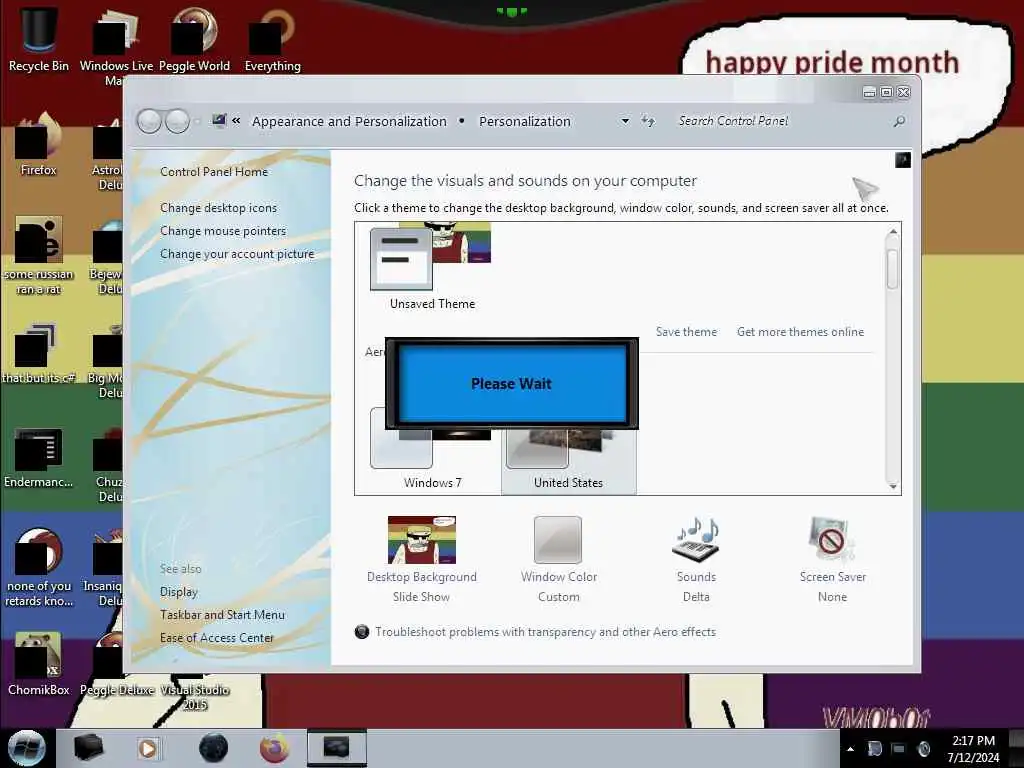
Task: Open Control Panel Home
Action: (x=214, y=172)
